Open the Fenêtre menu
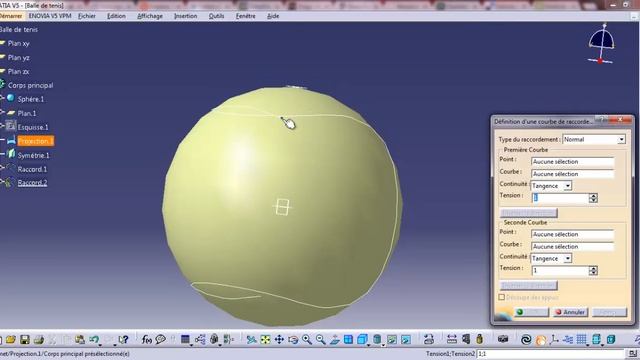The height and width of the screenshot is (360, 640). click(x=245, y=16)
